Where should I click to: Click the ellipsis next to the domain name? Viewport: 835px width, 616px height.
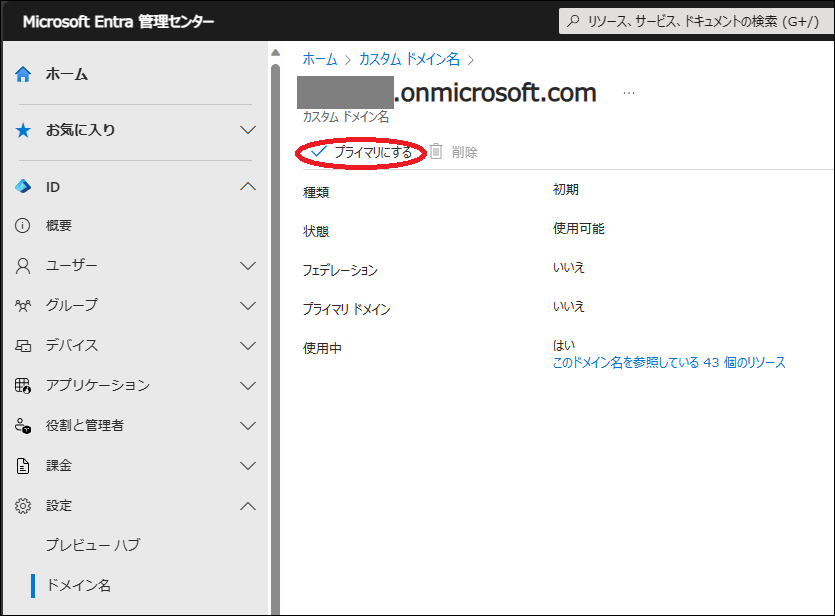[x=628, y=92]
